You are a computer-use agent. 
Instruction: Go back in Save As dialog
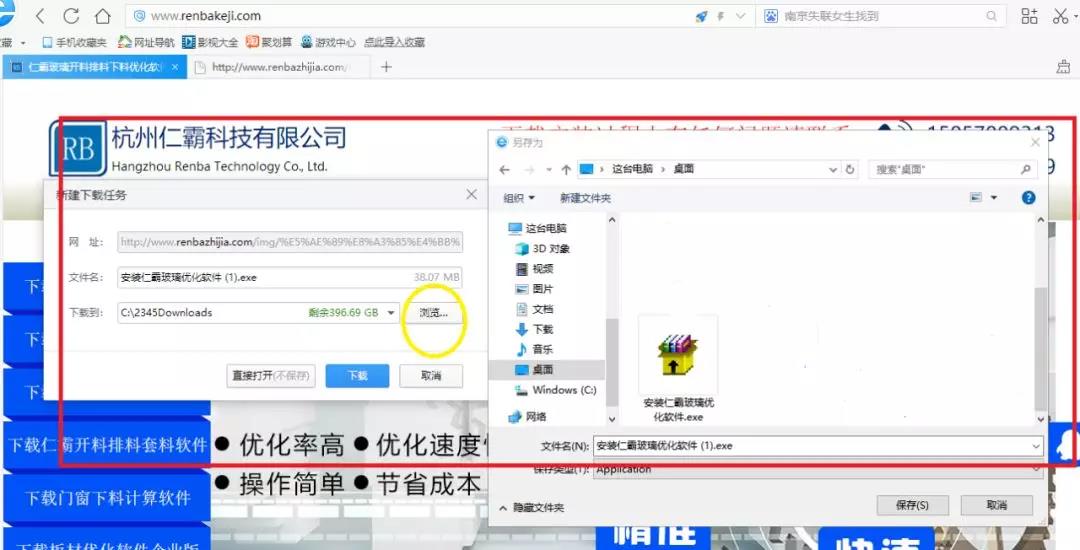505,169
